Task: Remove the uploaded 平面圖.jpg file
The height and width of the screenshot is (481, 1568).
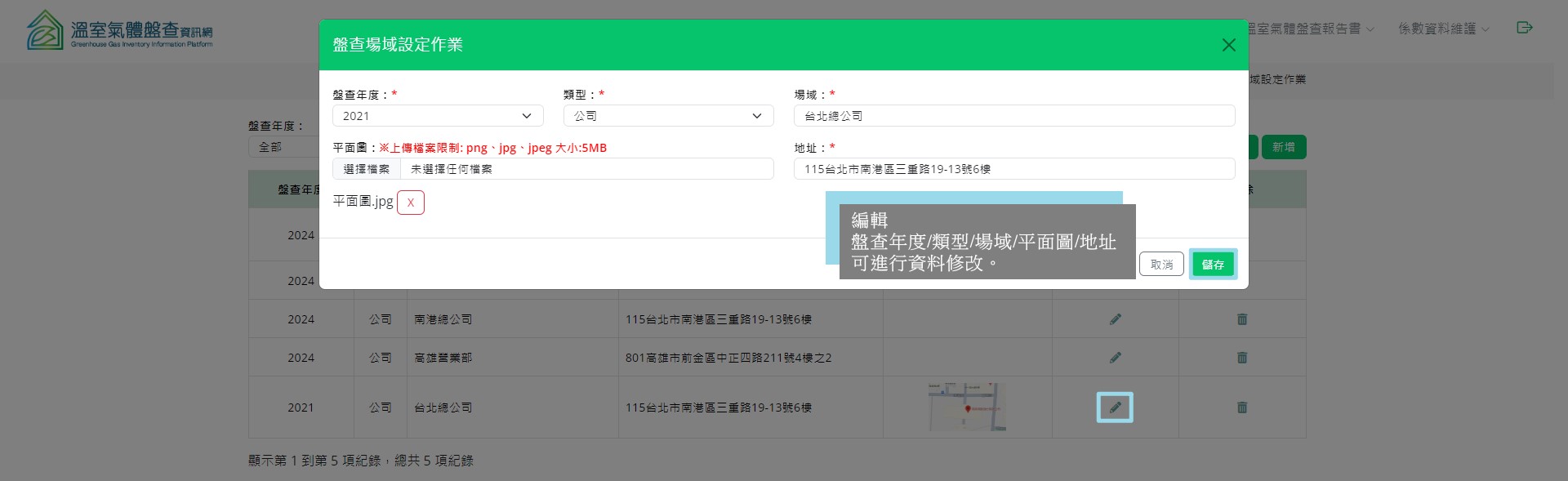Action: pyautogui.click(x=410, y=203)
